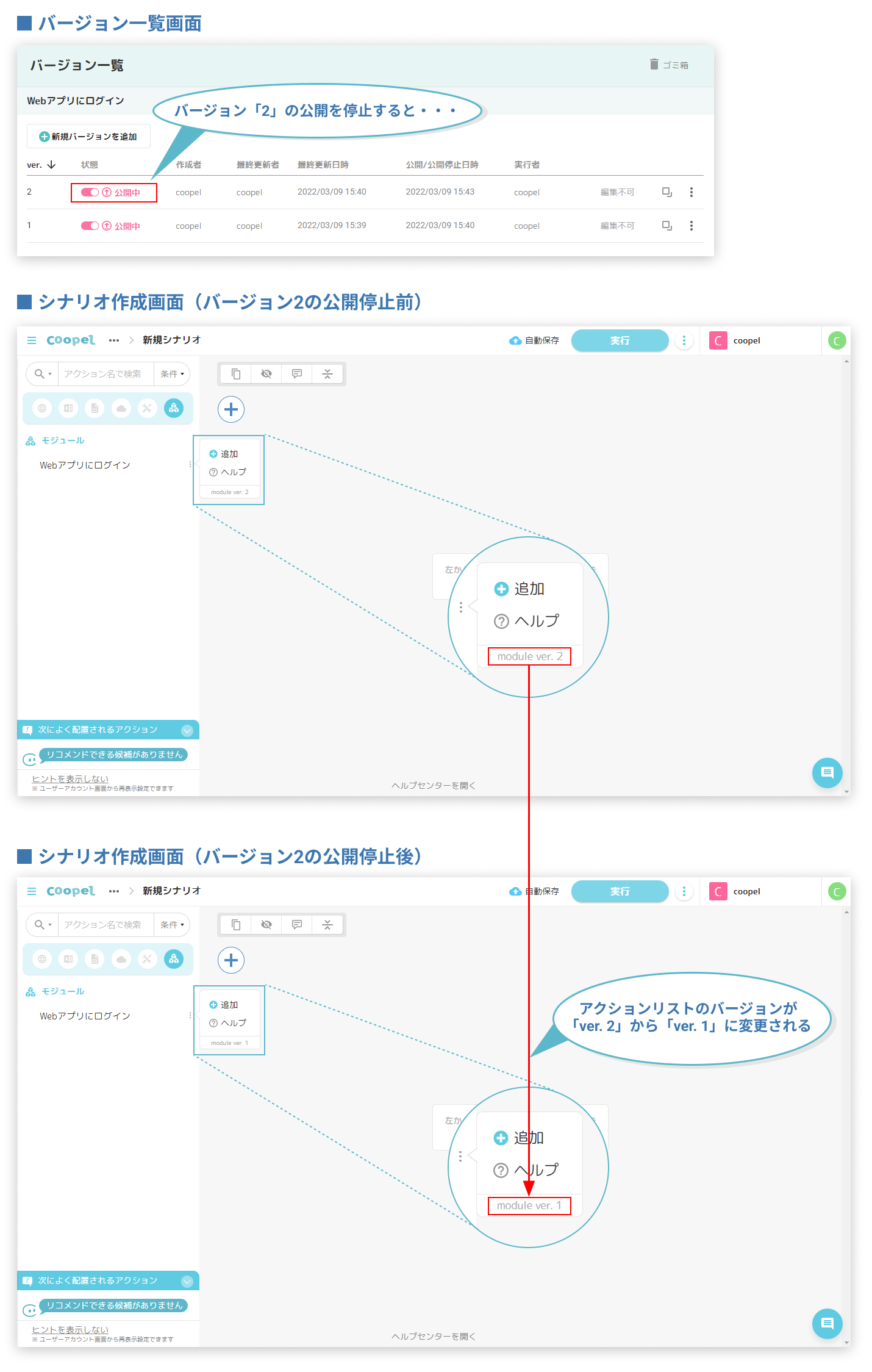Toggle hide eye-slash icon in 公開停止後 screen
Screen dimensions: 872x1372
click(266, 925)
